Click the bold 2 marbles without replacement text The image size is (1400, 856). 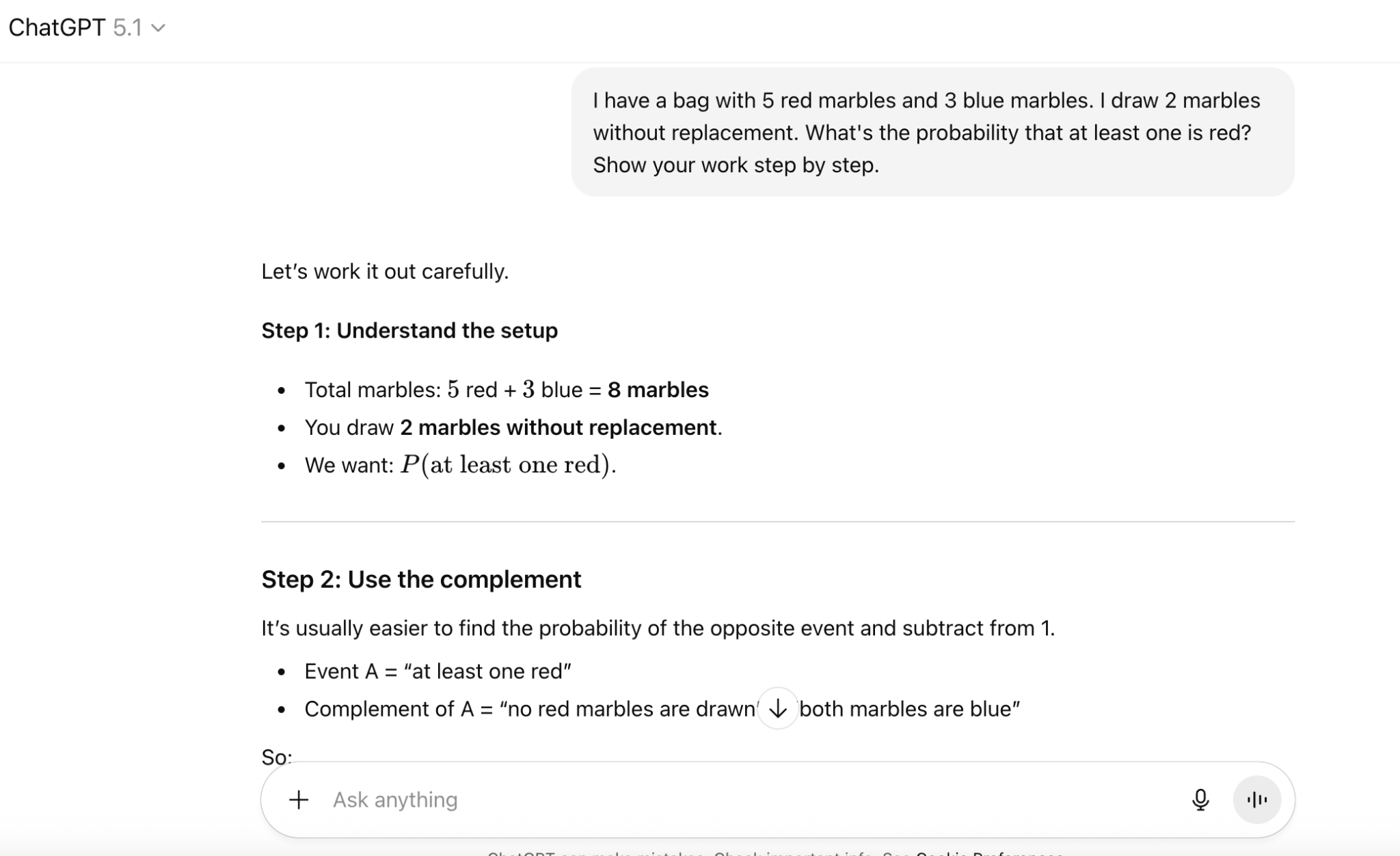pyautogui.click(x=558, y=427)
